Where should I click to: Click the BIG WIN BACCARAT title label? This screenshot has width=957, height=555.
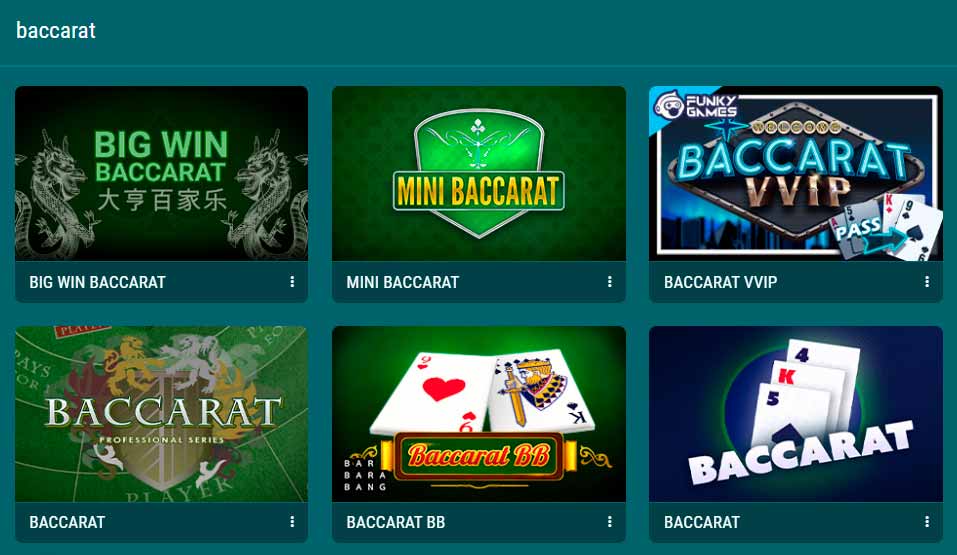(x=98, y=282)
